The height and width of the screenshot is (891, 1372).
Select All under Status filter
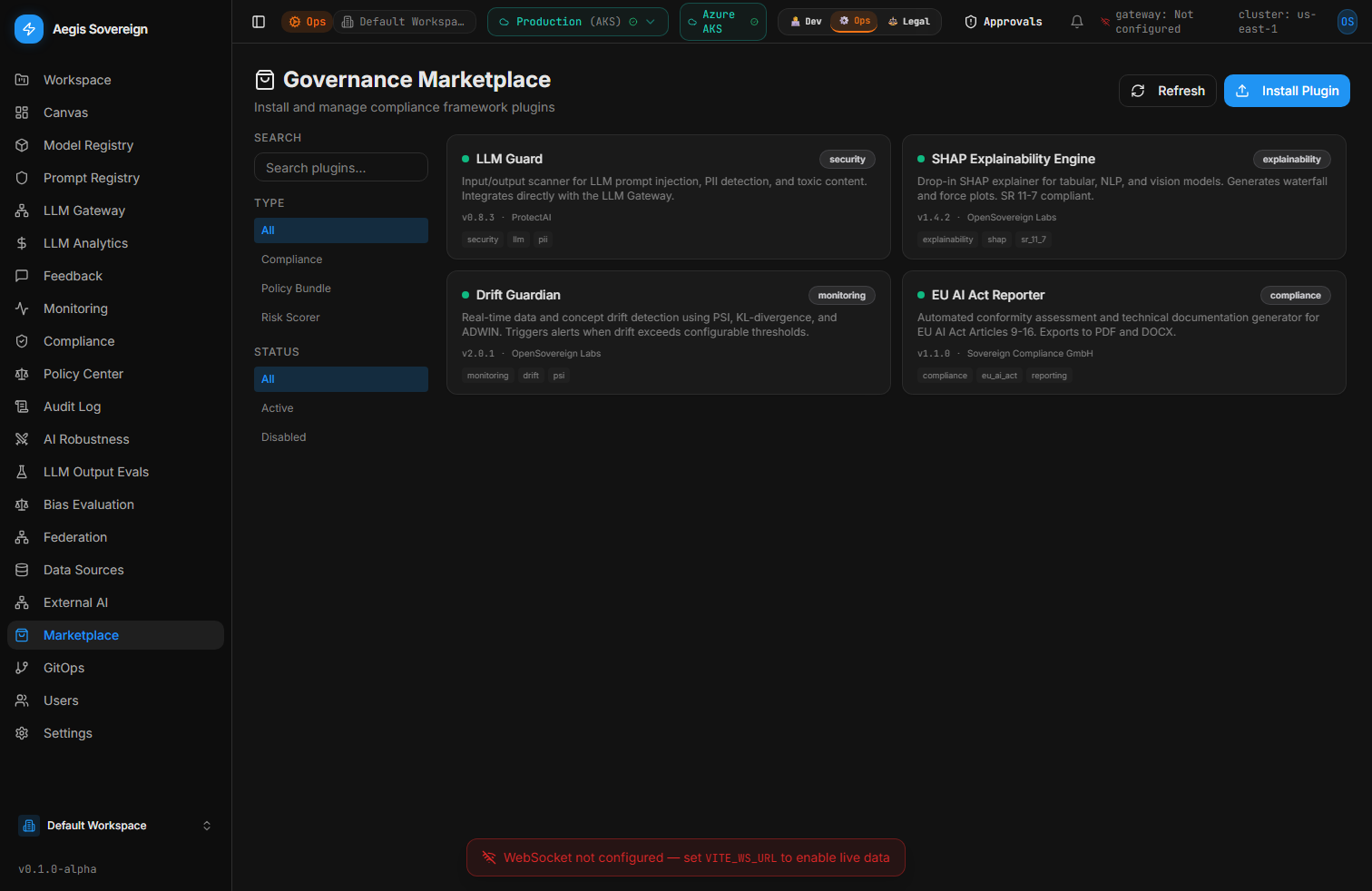pyautogui.click(x=341, y=379)
